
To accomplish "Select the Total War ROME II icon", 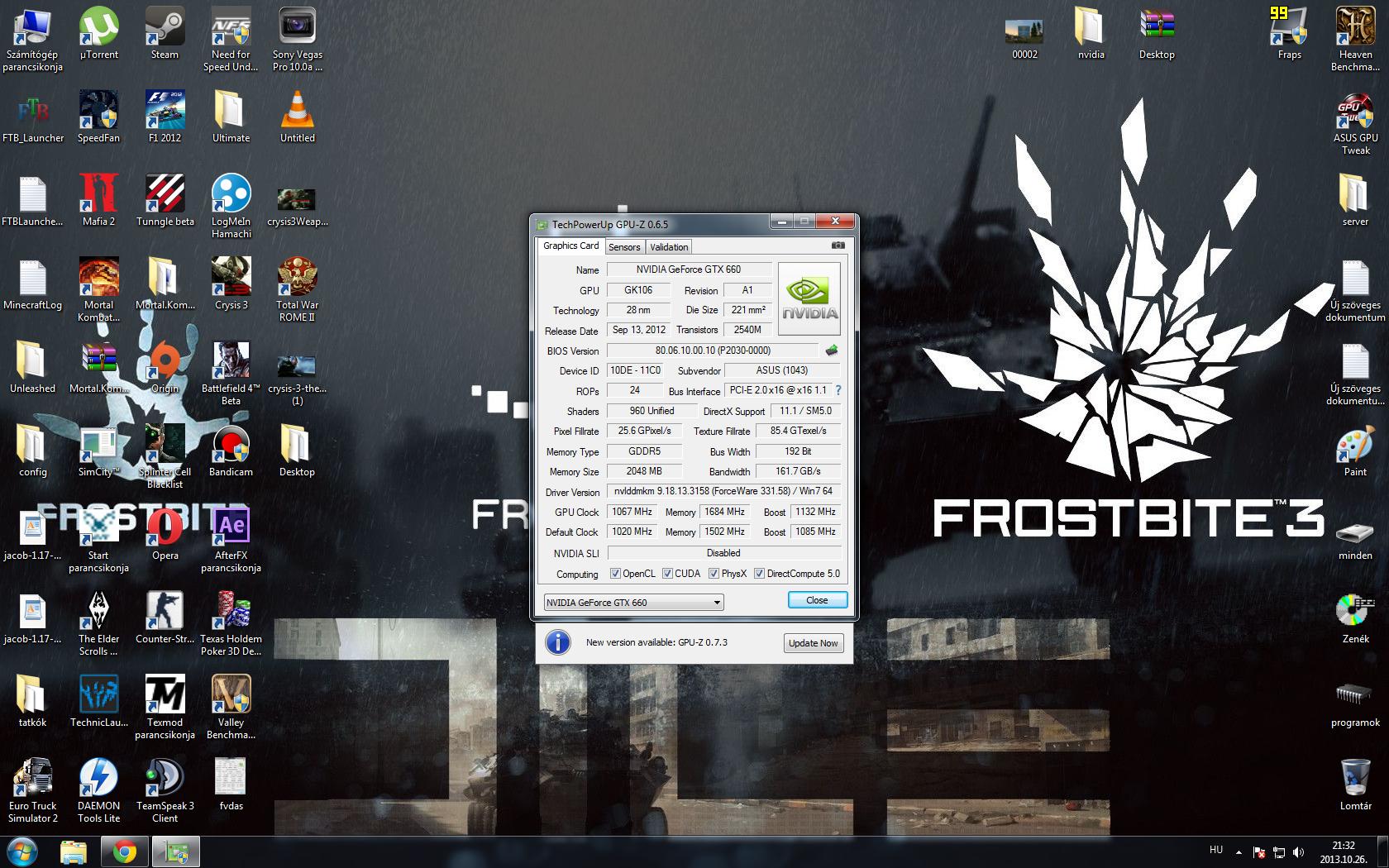I will (x=297, y=289).
